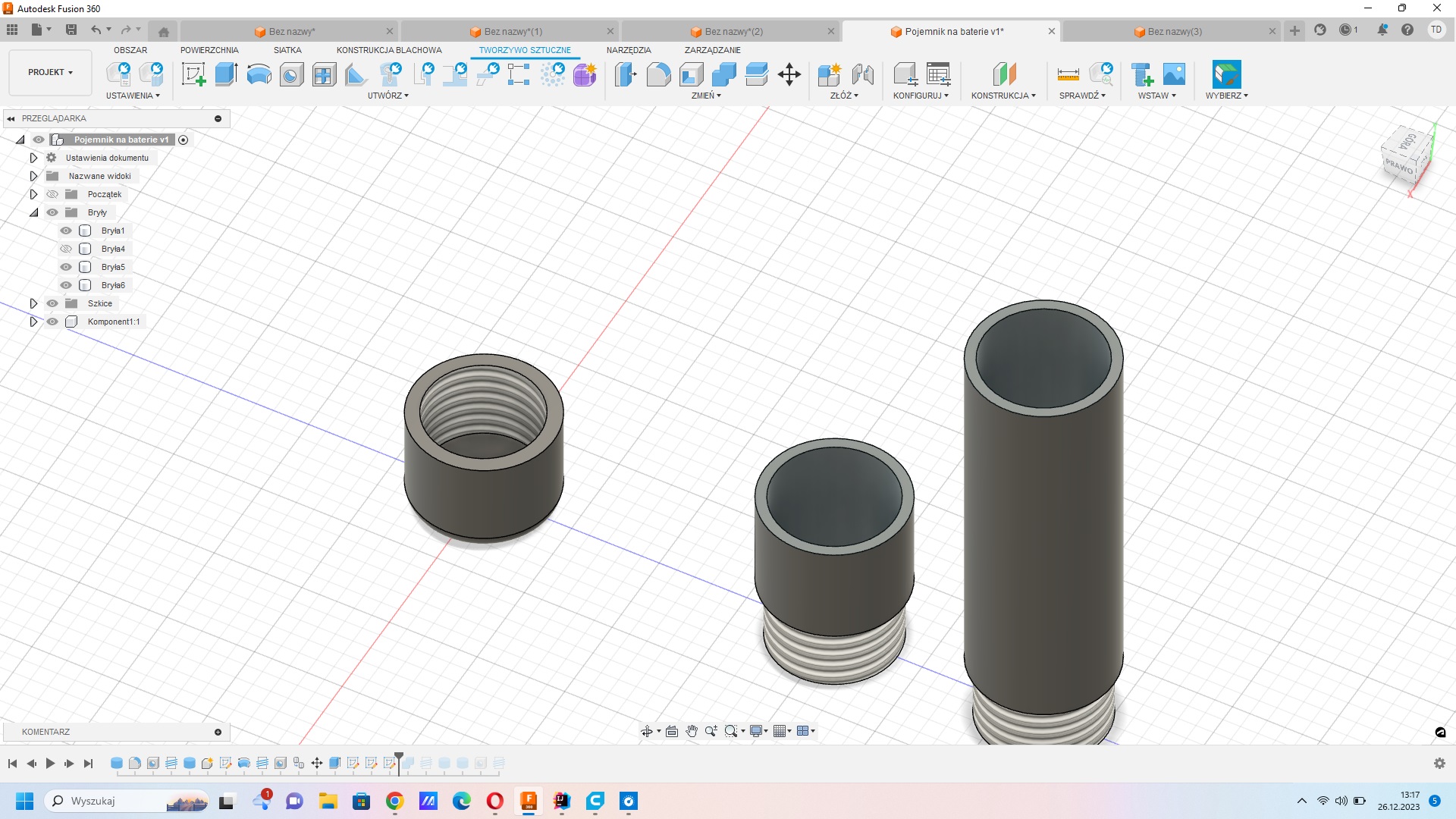Toggle visibility of Szkice folder
1456x819 pixels.
pyautogui.click(x=52, y=303)
